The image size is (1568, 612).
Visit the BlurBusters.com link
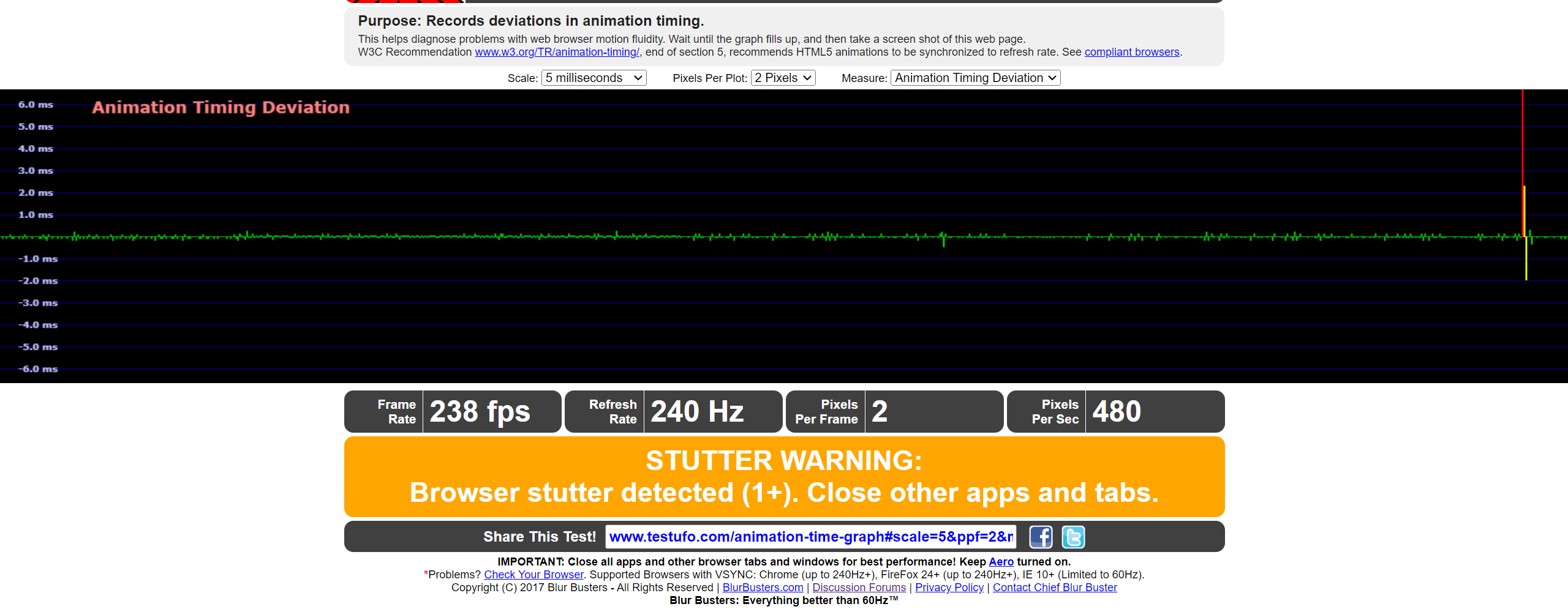pyautogui.click(x=763, y=588)
